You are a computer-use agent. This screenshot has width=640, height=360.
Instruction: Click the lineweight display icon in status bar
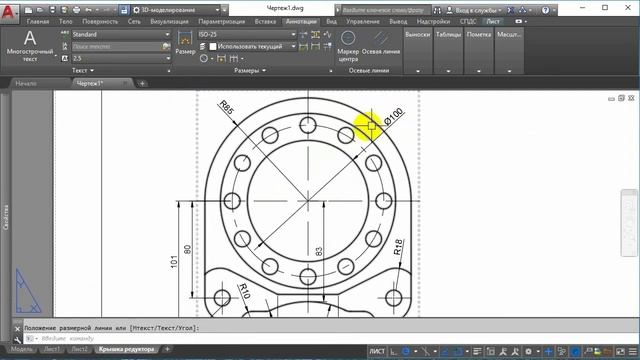coord(477,351)
